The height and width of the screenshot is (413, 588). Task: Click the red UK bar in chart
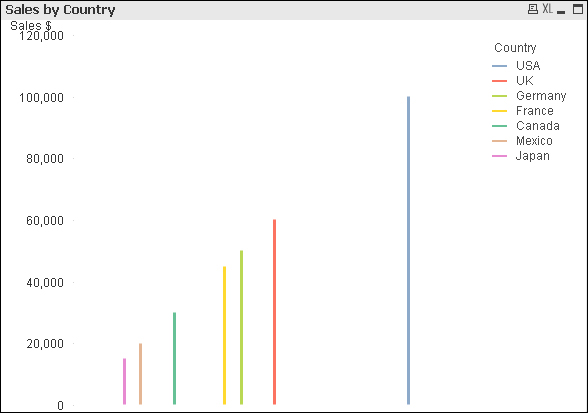point(274,312)
